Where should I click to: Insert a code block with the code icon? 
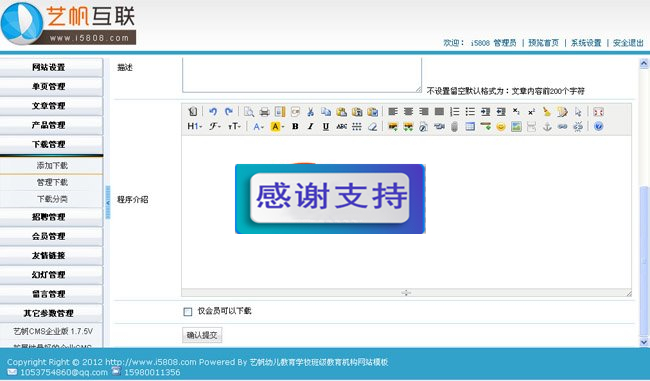point(295,112)
